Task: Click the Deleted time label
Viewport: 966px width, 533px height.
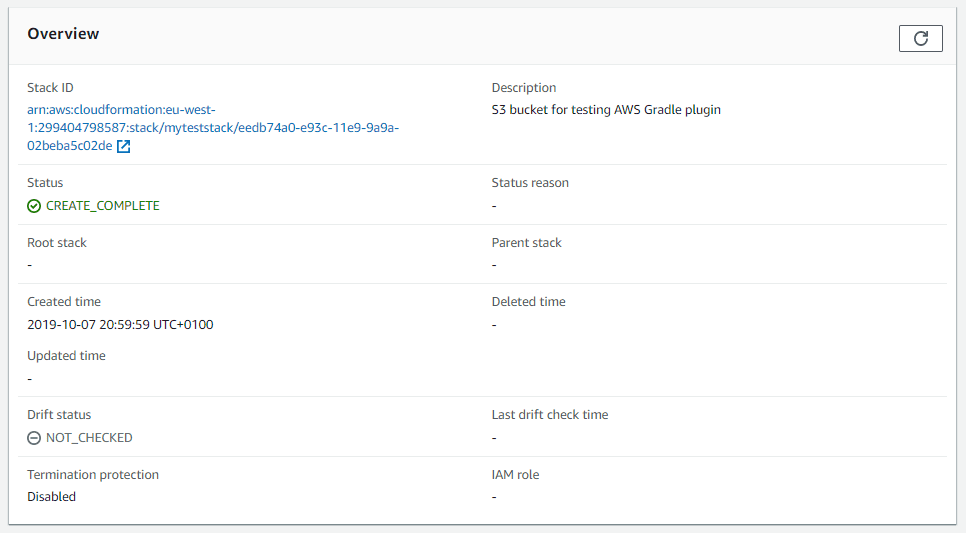Action: coord(528,302)
